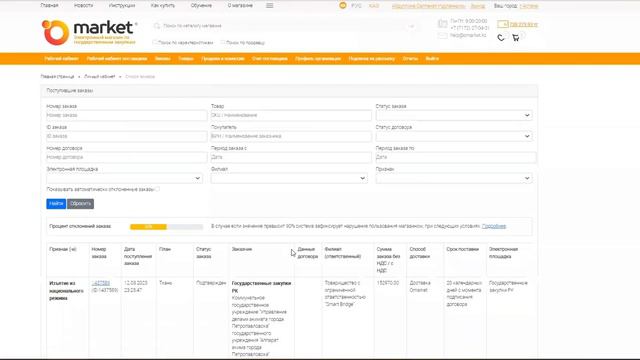Open Товары in the orange bar
640x360 pixels.
click(186, 59)
